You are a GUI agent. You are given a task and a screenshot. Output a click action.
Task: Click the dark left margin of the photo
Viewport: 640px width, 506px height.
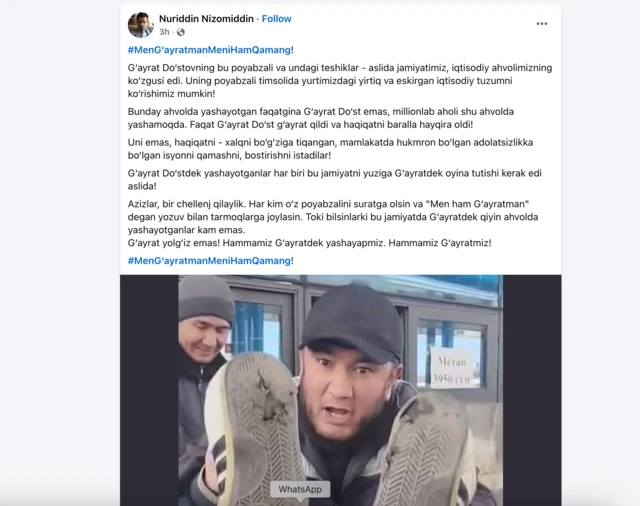[149, 390]
